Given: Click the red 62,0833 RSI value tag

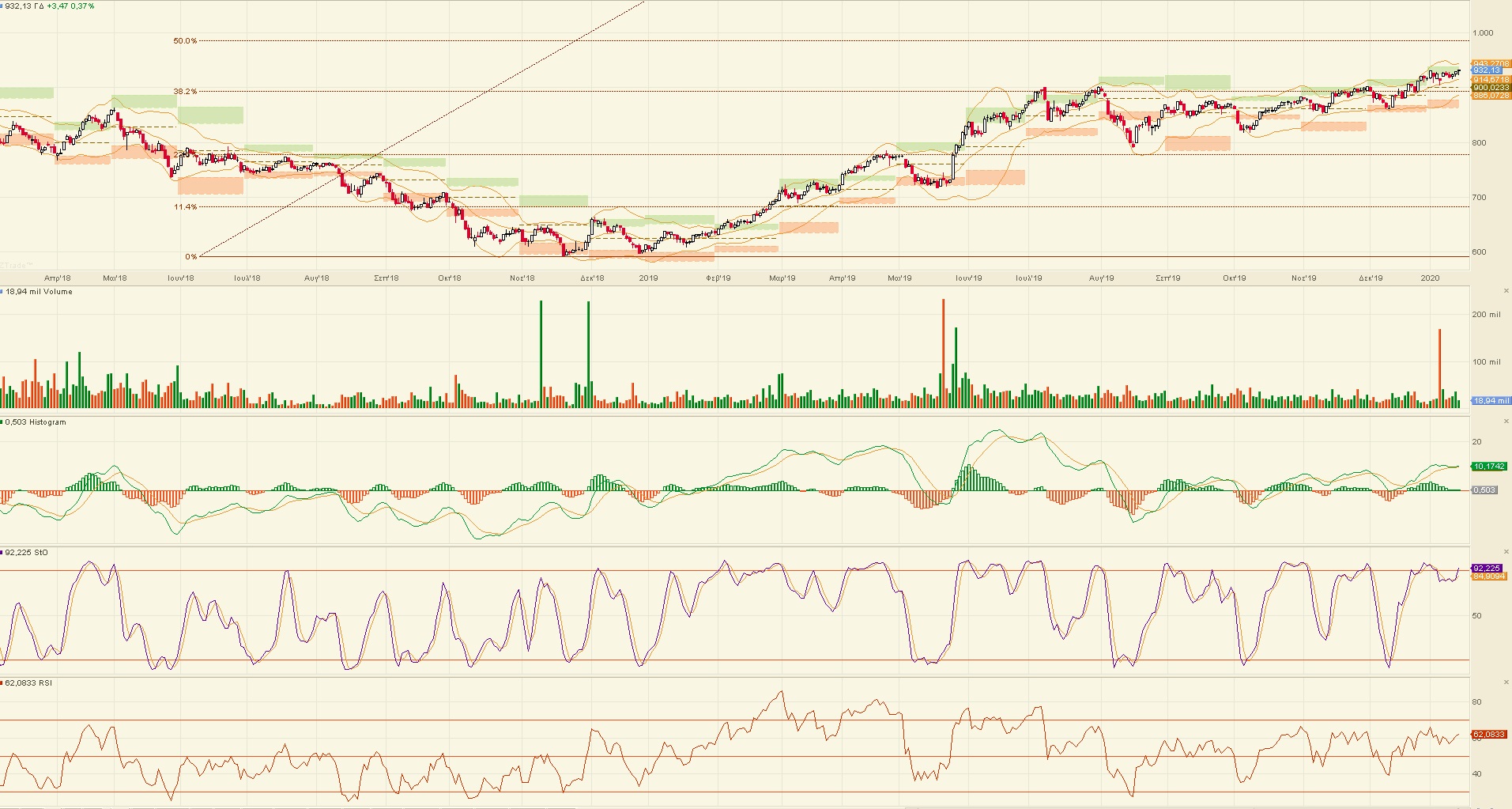Looking at the screenshot, I should tap(1488, 735).
